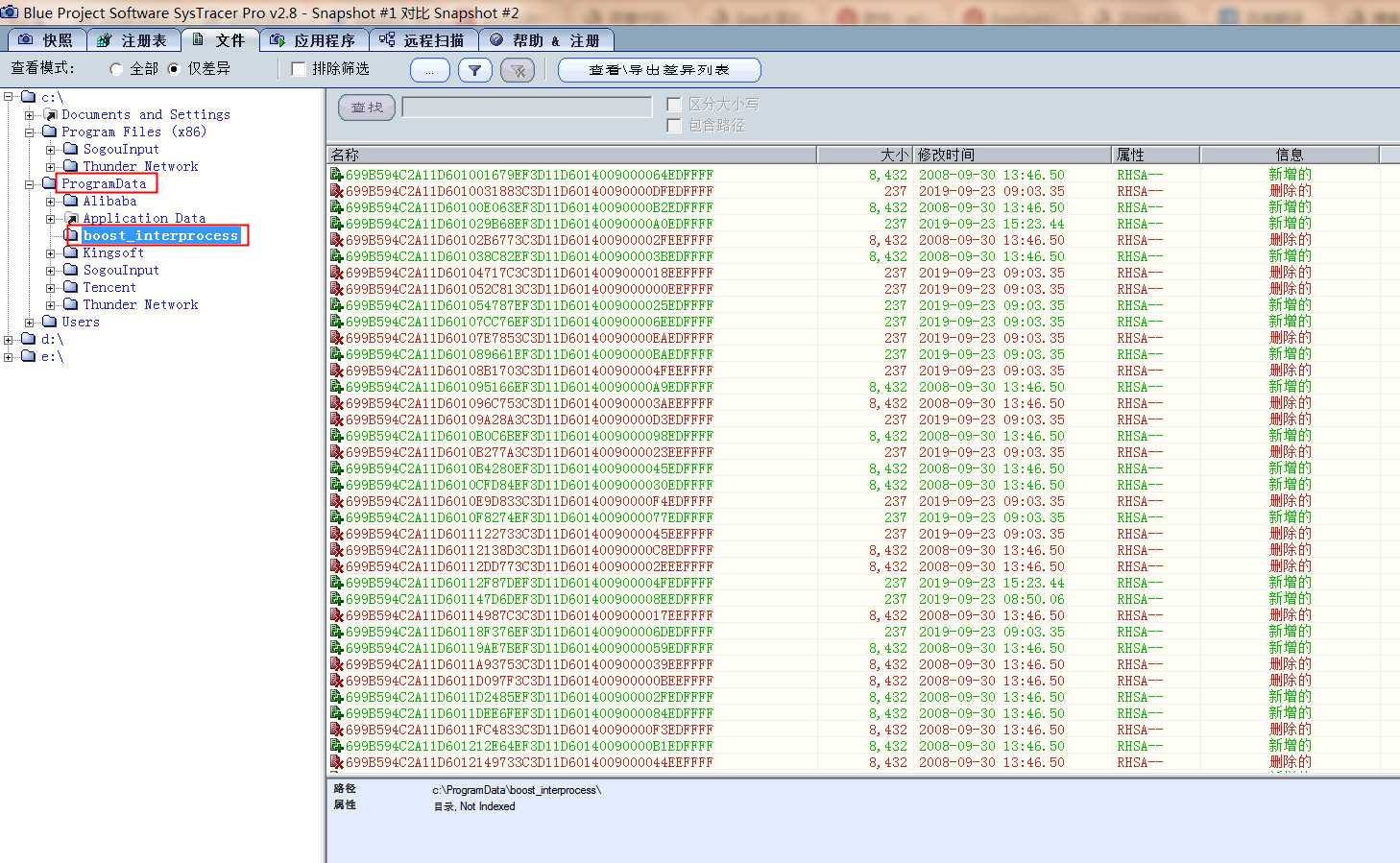Screen dimensions: 1400x863
Task: Sort by the 信息 column header
Action: click(1289, 155)
